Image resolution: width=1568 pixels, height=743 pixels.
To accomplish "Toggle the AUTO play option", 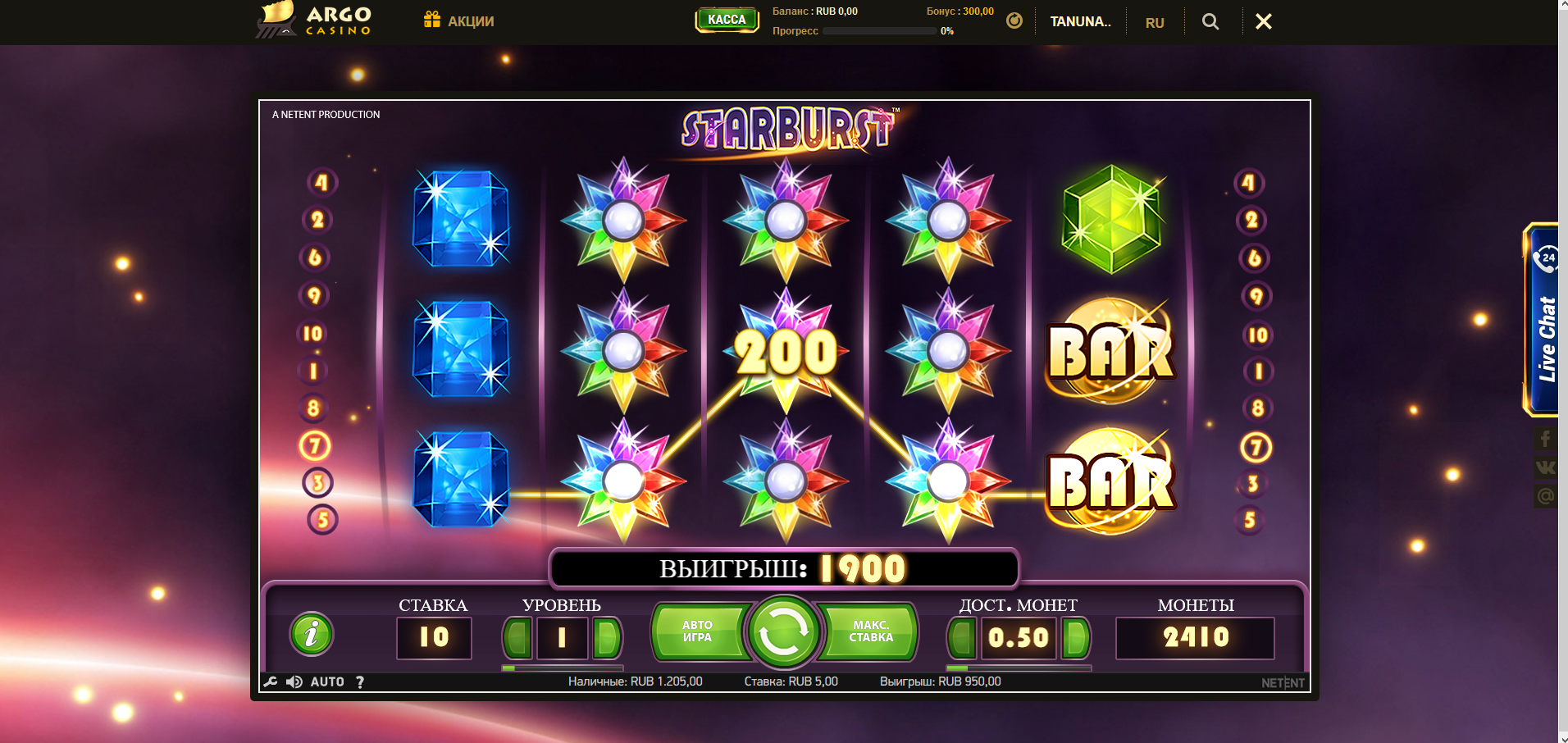I will pyautogui.click(x=327, y=681).
